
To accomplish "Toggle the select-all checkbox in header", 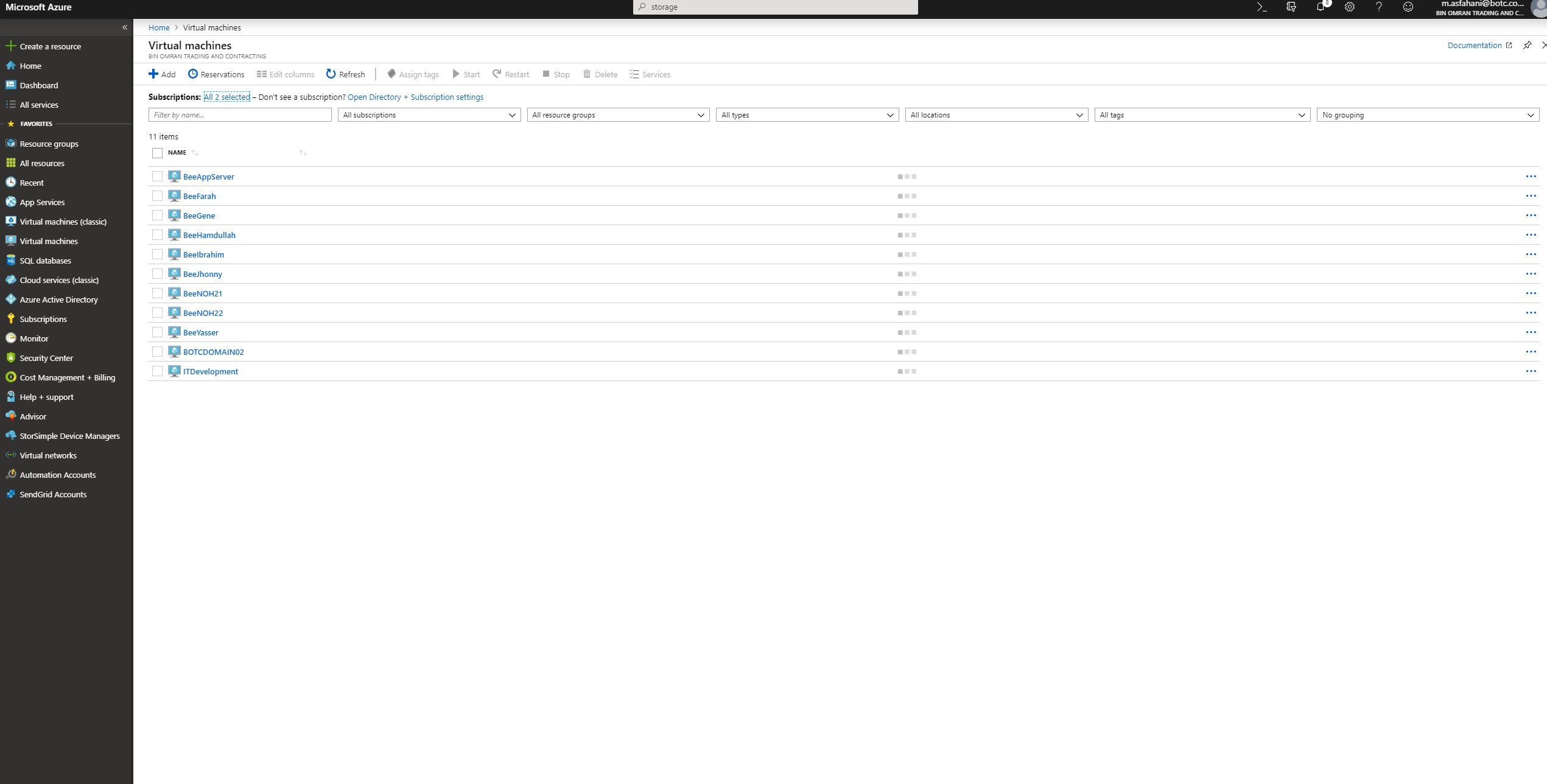I will [x=157, y=153].
